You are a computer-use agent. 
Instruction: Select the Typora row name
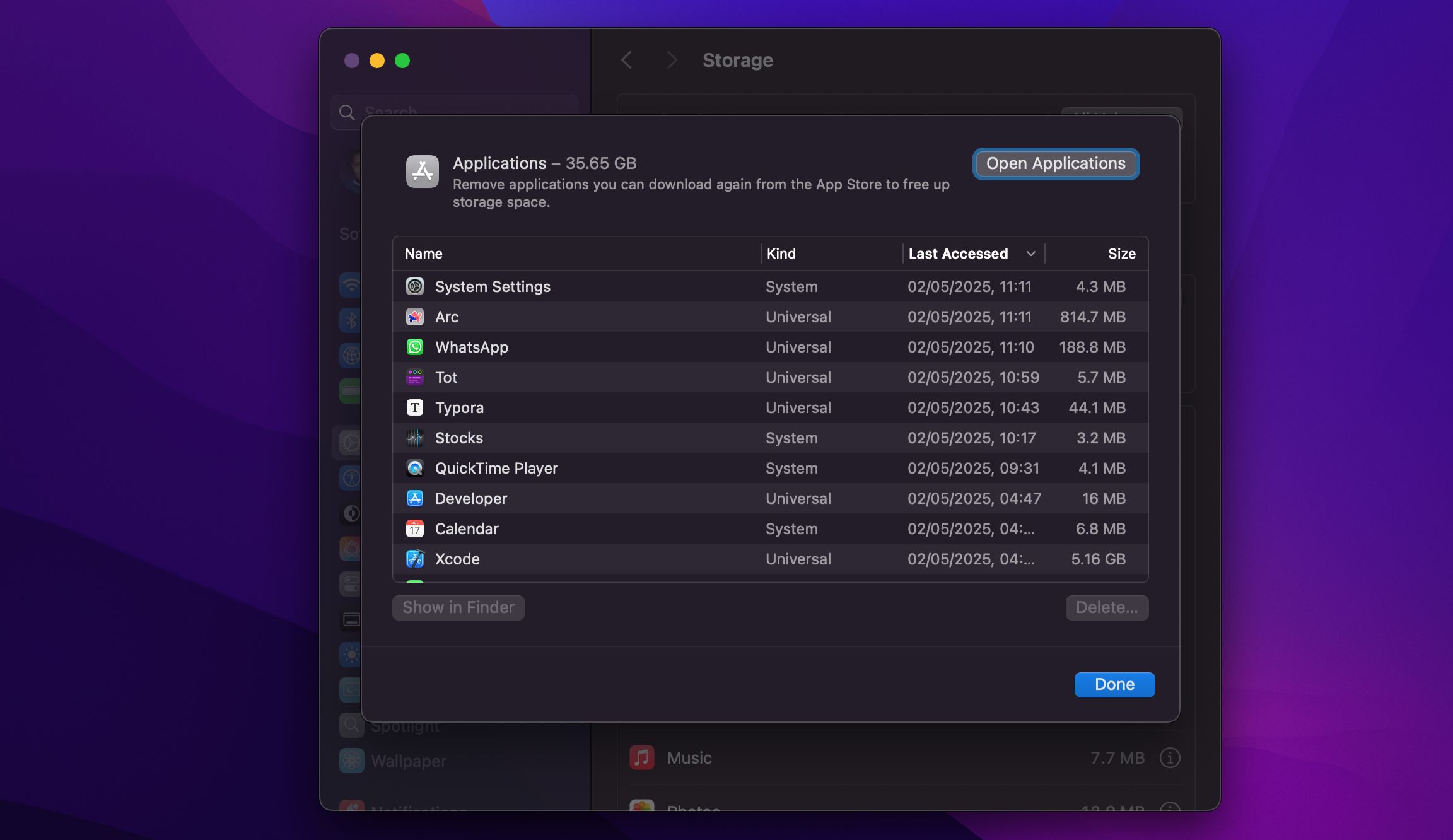pos(459,407)
